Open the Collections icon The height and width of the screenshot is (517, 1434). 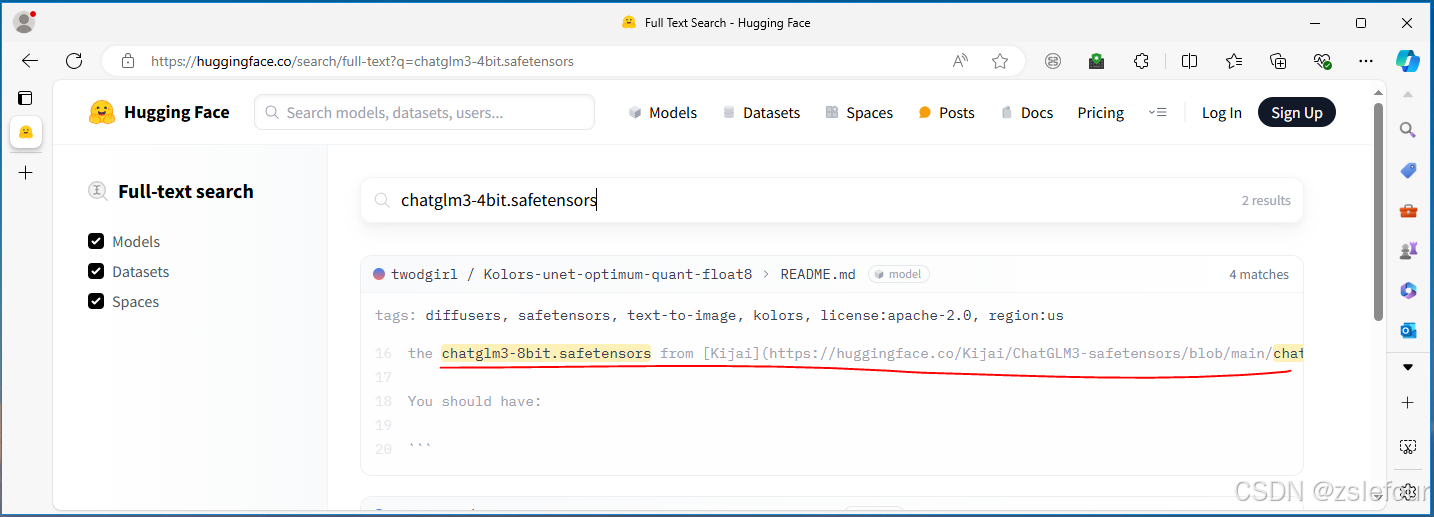(1278, 61)
